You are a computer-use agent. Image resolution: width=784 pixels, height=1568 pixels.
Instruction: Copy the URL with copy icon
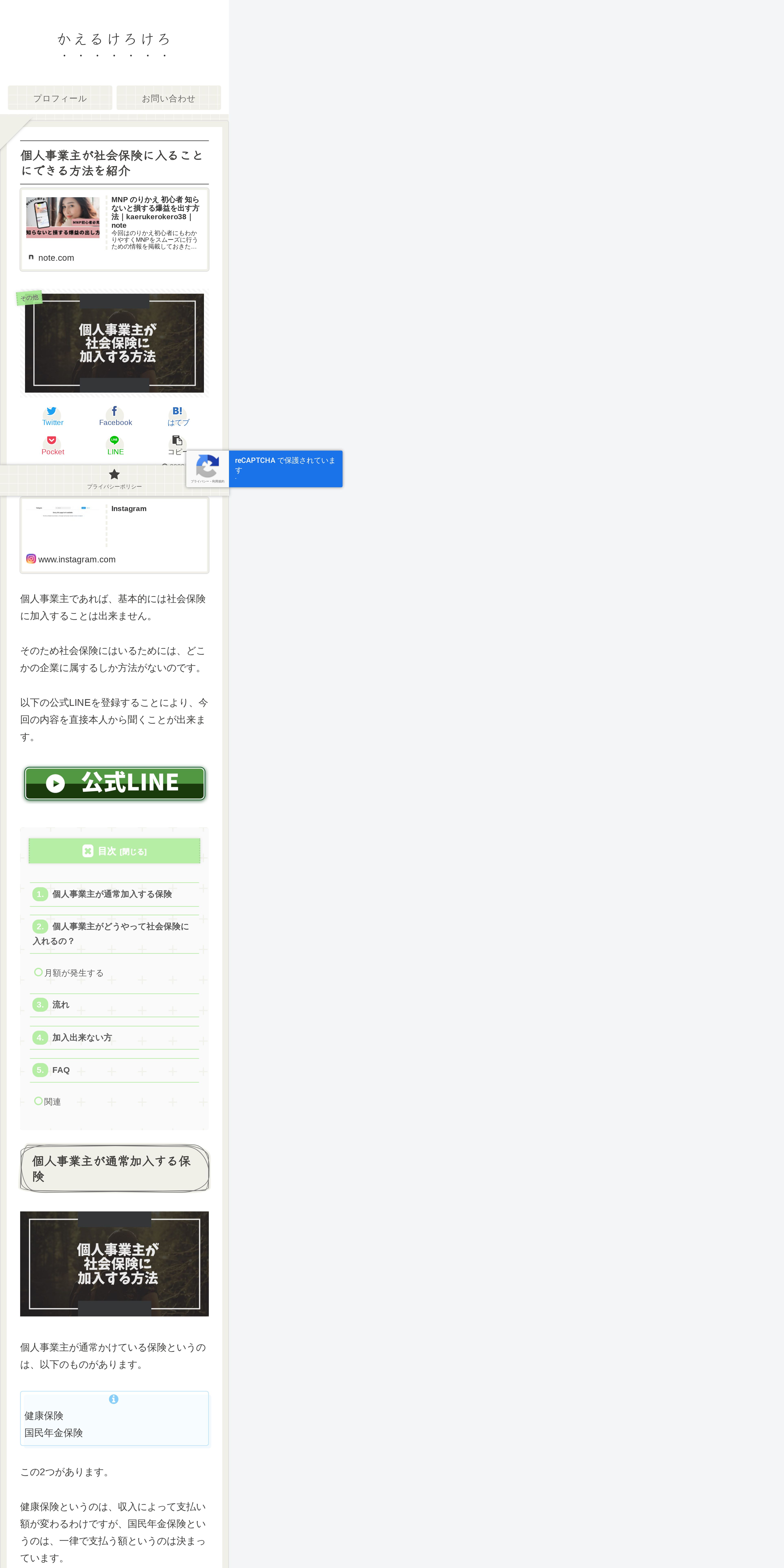pos(177,440)
